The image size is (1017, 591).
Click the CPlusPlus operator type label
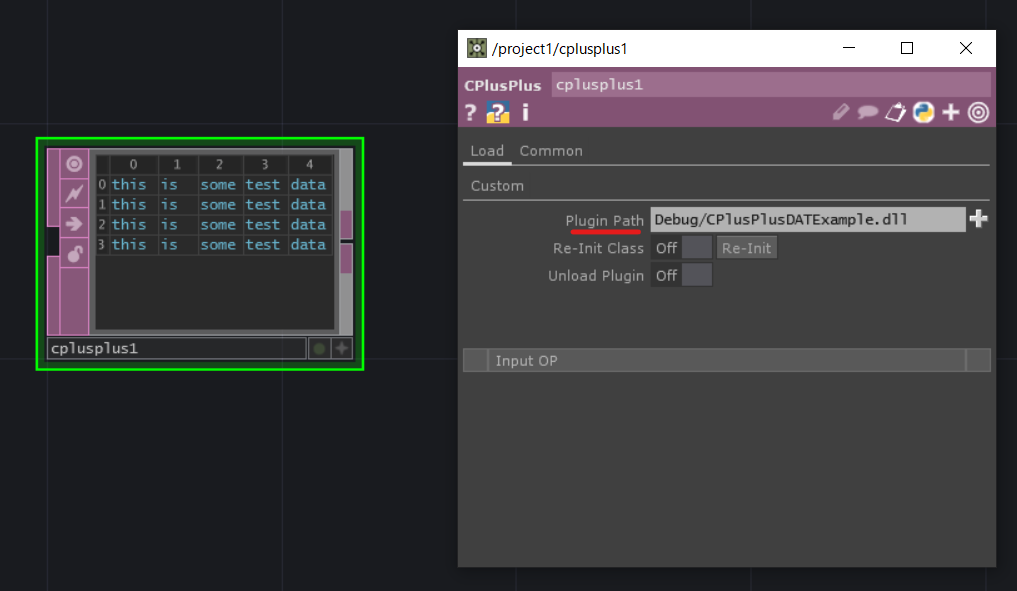(503, 86)
